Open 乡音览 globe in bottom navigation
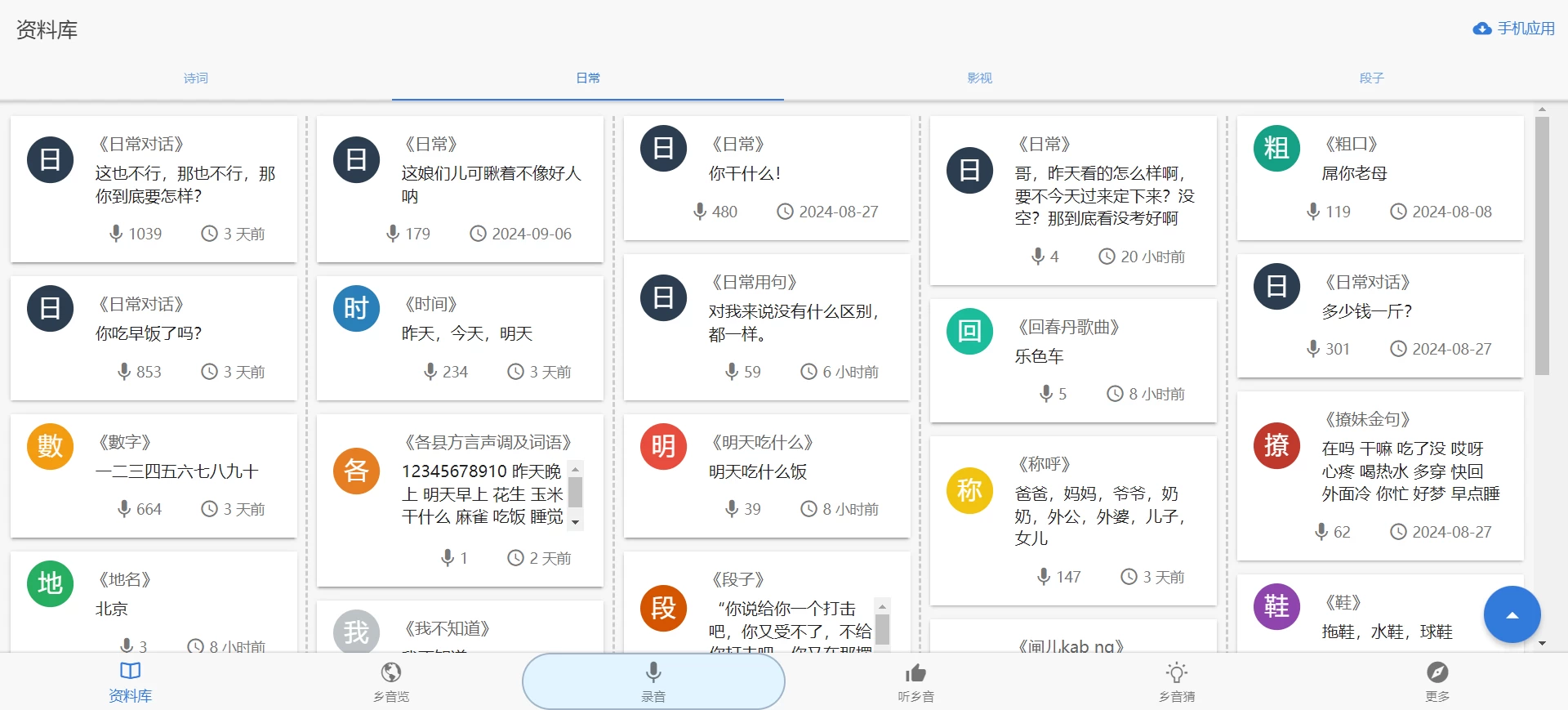Viewport: 1568px width, 710px height. [x=391, y=682]
